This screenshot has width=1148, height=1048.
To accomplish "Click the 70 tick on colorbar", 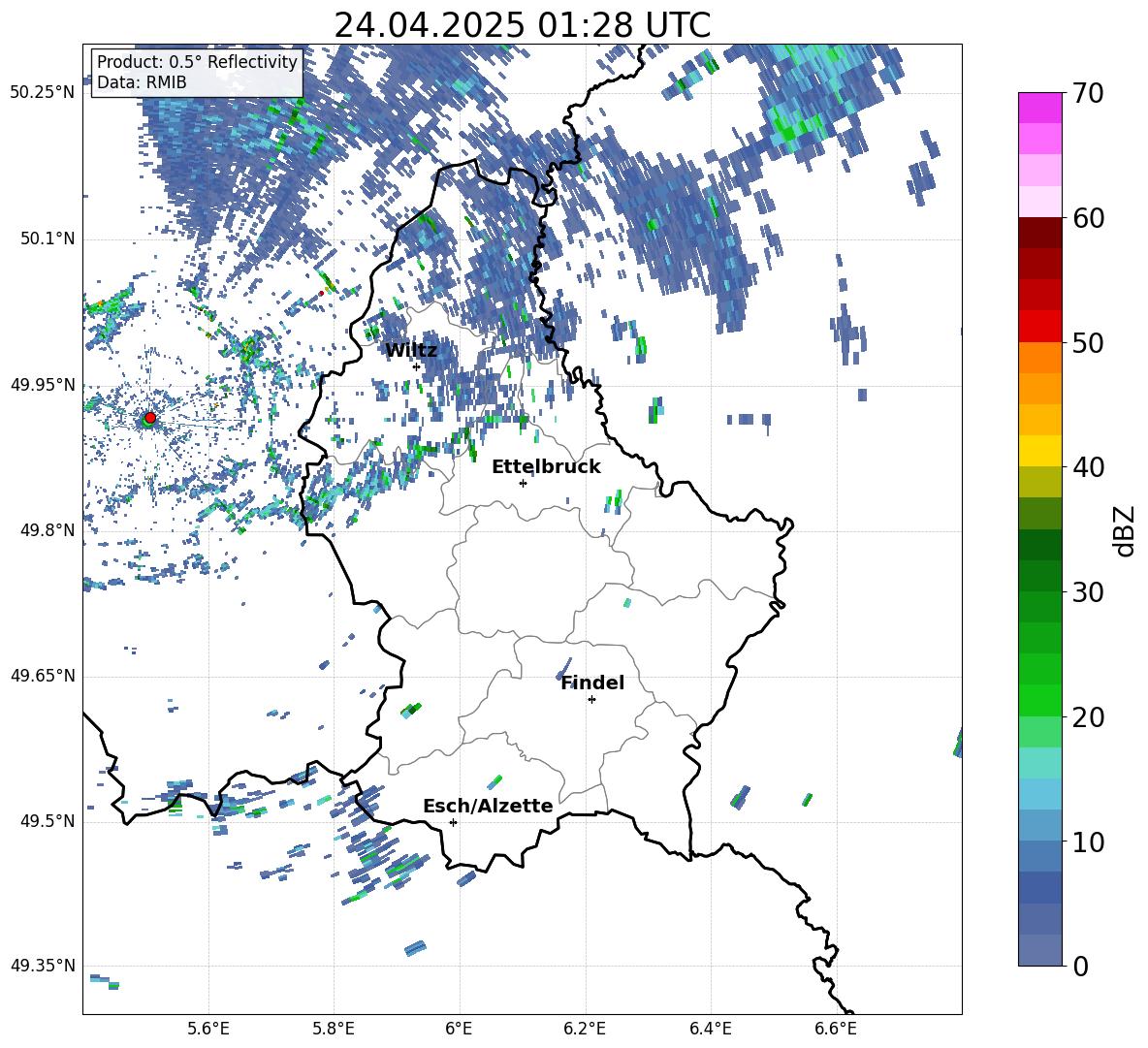I will point(1088,94).
